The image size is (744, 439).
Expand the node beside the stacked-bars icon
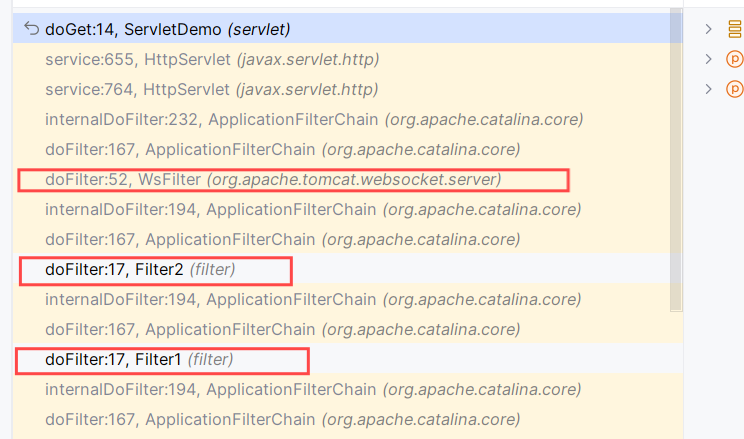pyautogui.click(x=709, y=29)
